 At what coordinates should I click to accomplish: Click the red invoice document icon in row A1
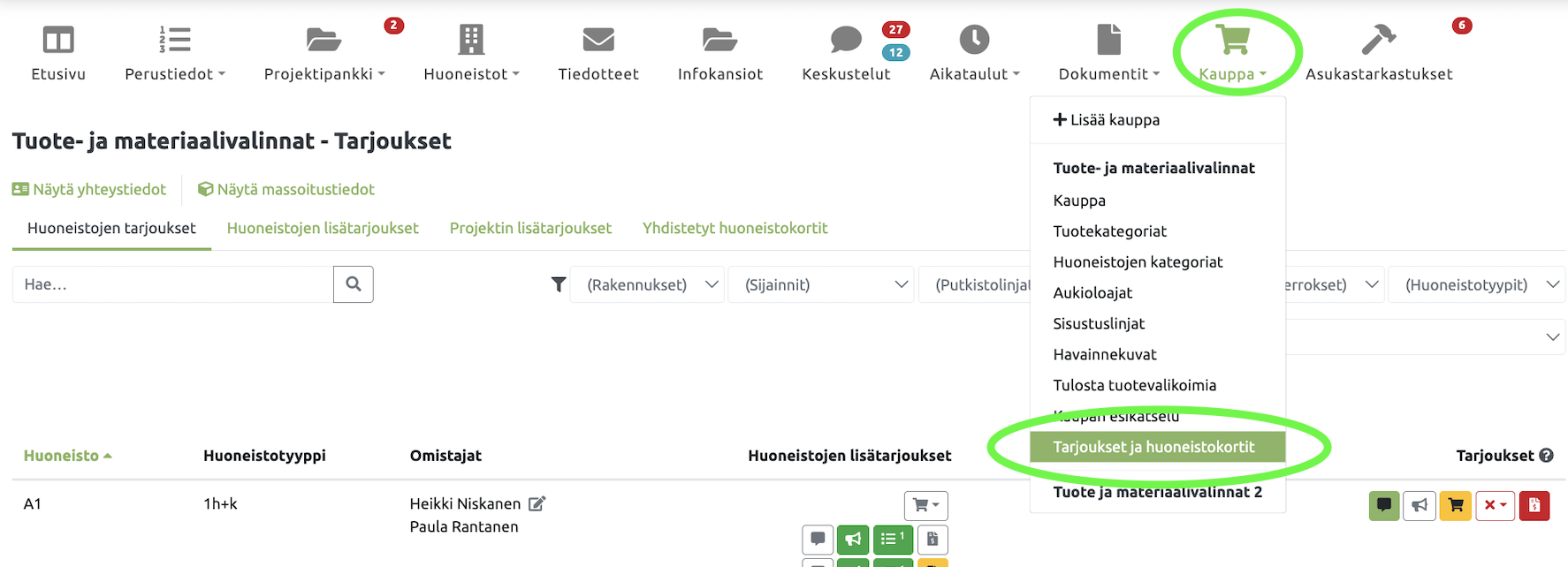(1534, 505)
